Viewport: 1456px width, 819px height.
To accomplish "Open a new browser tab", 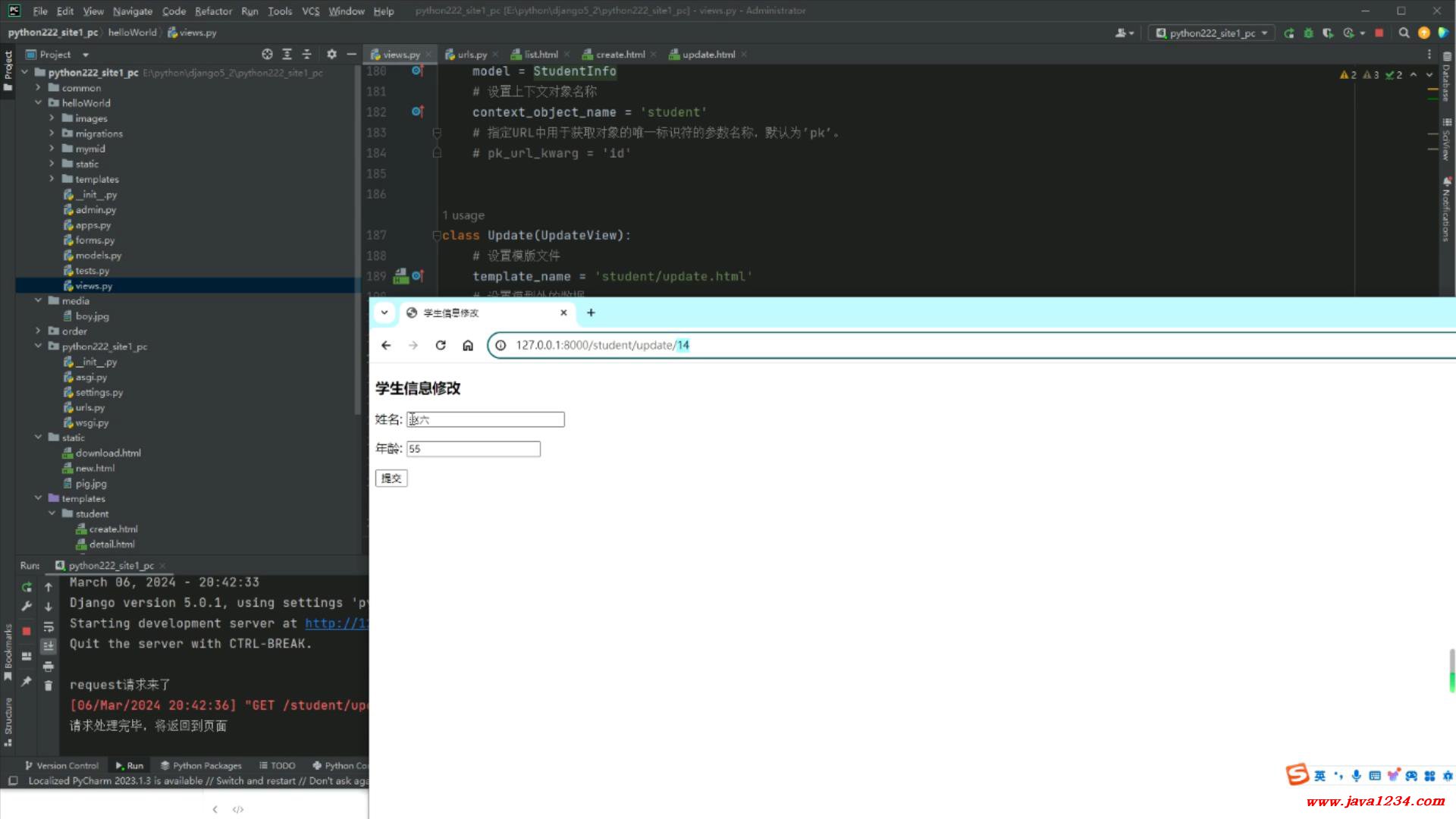I will pyautogui.click(x=591, y=312).
